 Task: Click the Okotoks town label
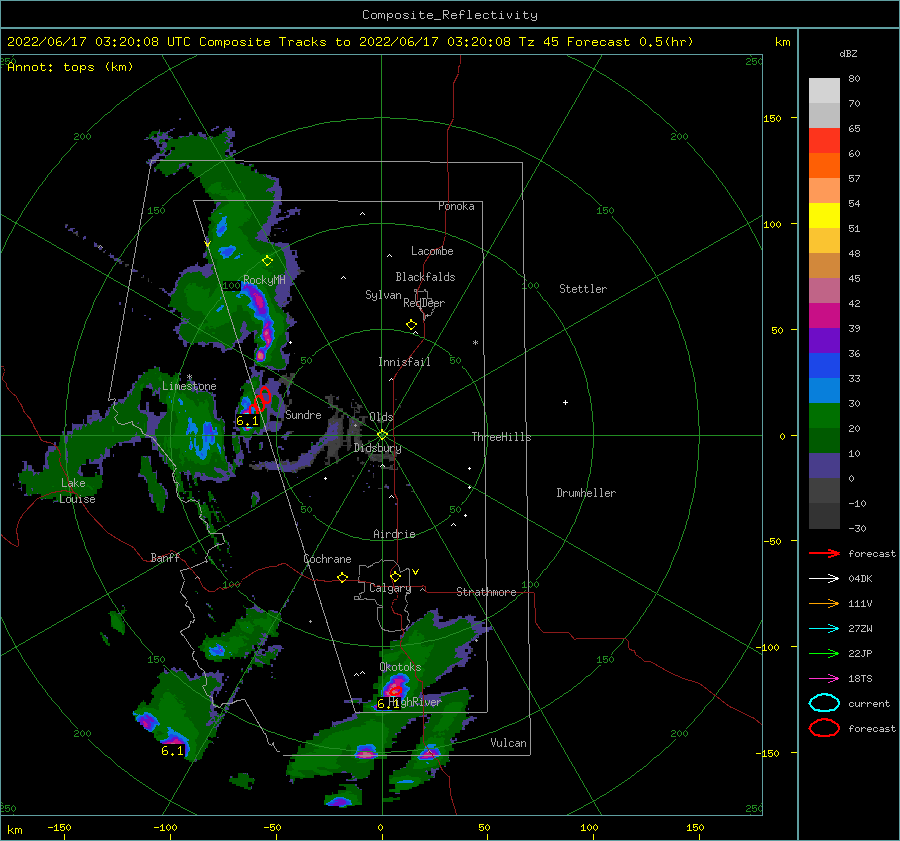click(400, 667)
